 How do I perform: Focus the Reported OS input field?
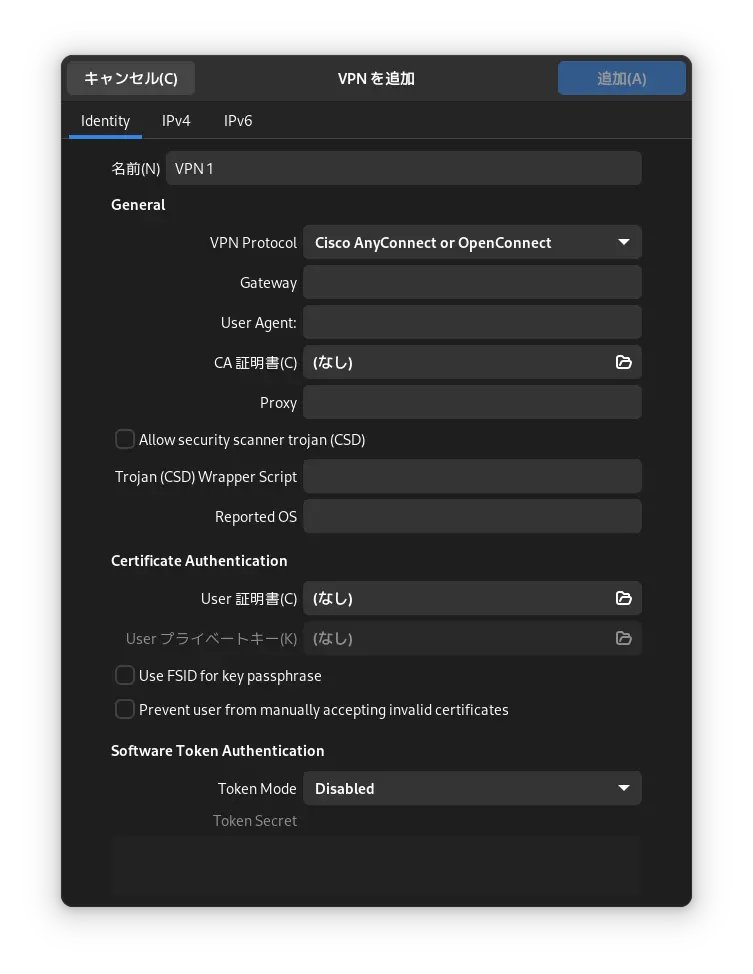(x=472, y=516)
